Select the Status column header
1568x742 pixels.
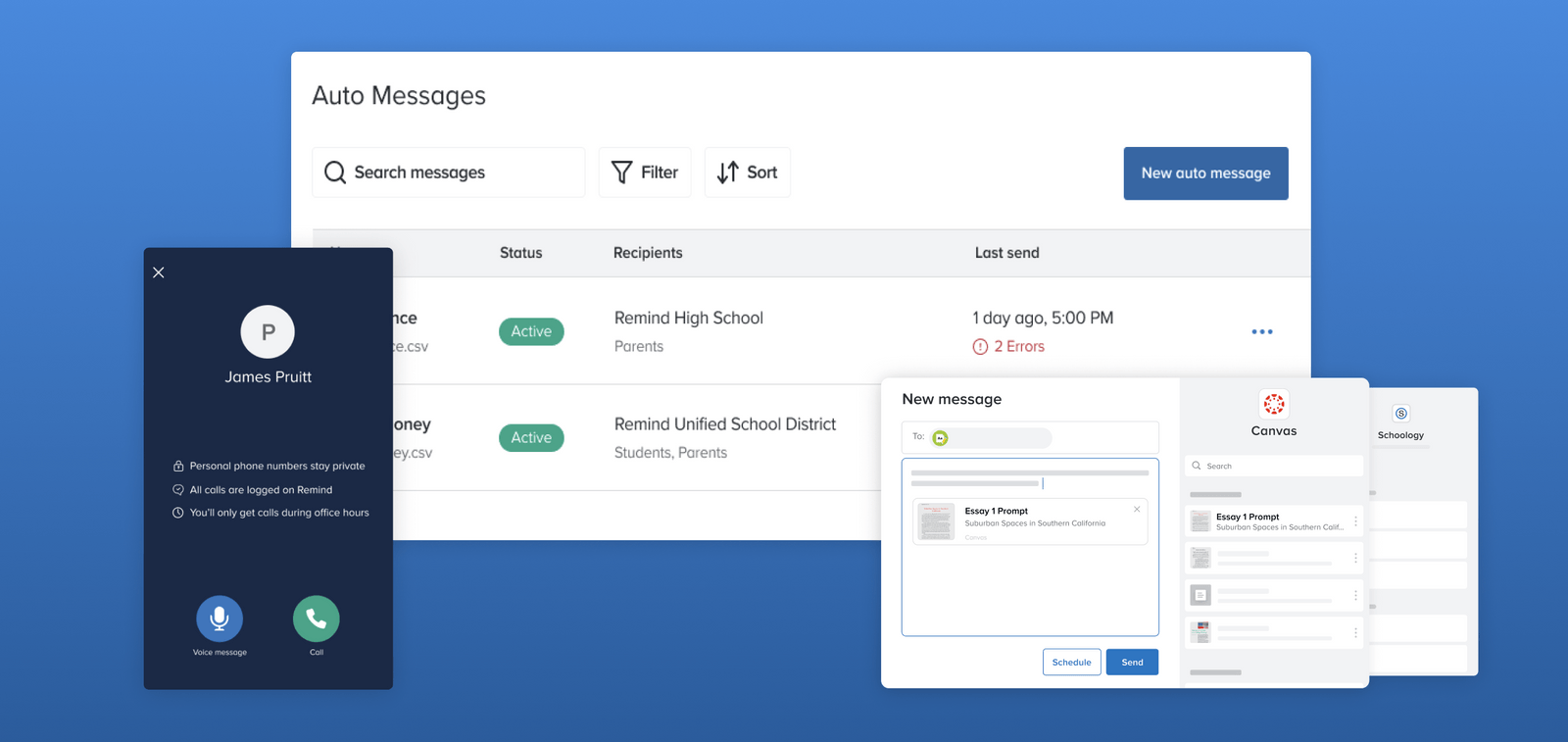coord(520,253)
